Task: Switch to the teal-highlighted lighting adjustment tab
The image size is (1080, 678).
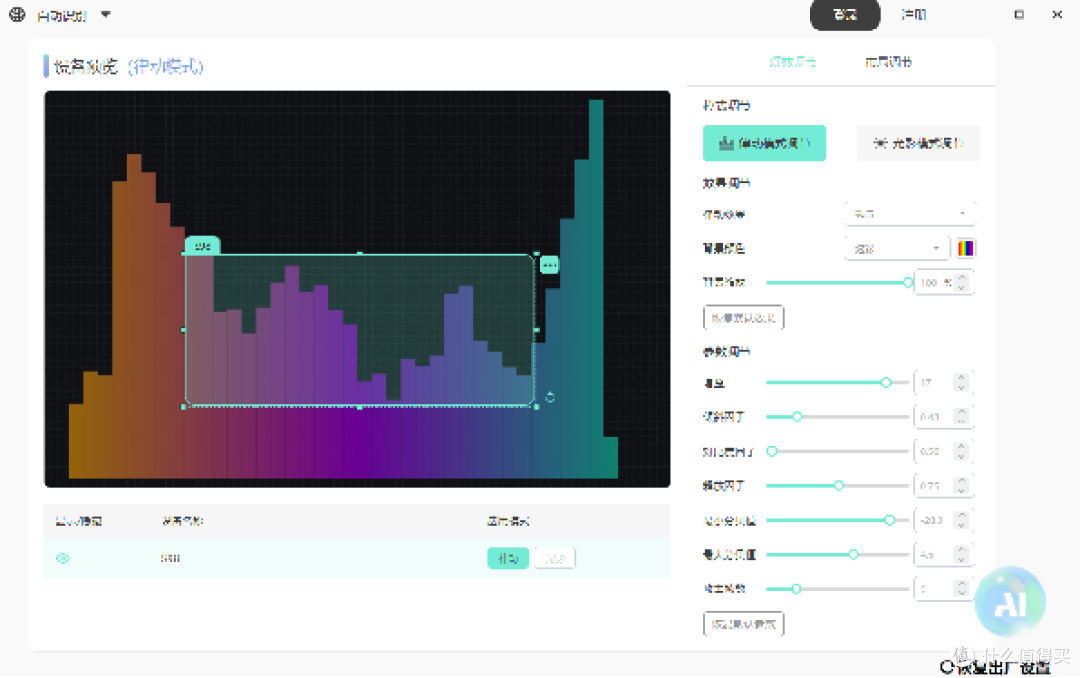Action: coord(792,62)
